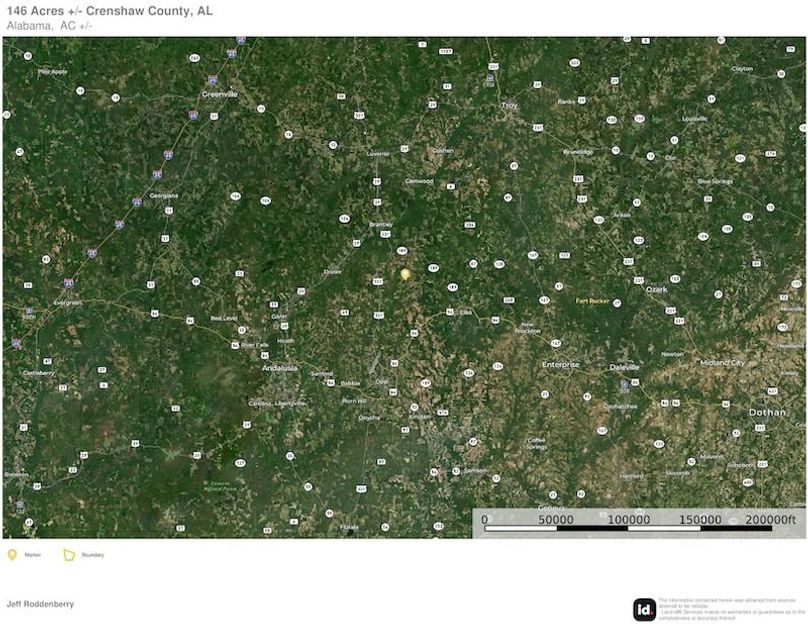Click the Enterprise city label

pos(560,365)
